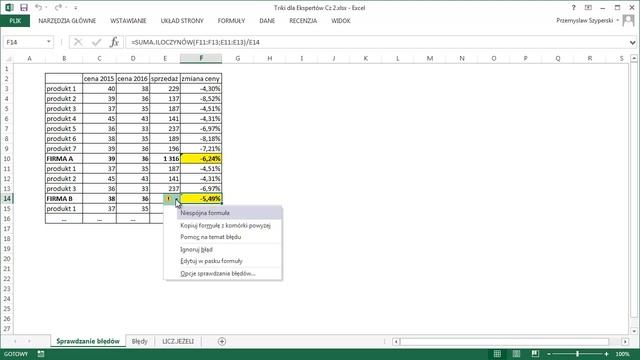Image resolution: width=640 pixels, height=360 pixels.
Task: Click the Select All corner triangle
Action: (8, 59)
